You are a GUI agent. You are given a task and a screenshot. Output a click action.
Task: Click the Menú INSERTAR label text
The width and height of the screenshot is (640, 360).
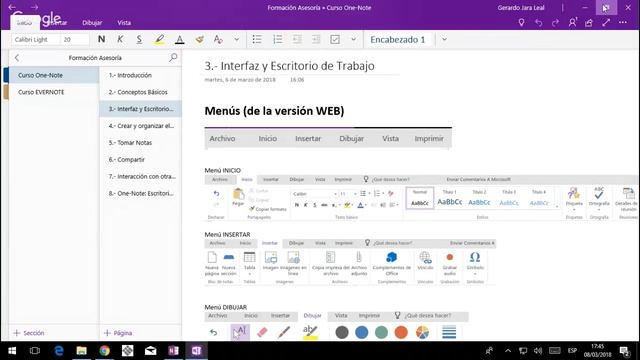pyautogui.click(x=227, y=234)
